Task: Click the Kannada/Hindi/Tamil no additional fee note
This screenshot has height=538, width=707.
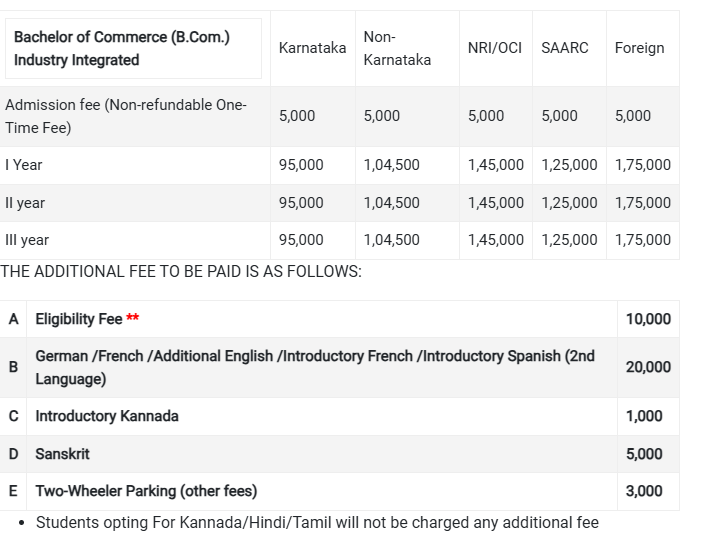Action: [x=317, y=523]
